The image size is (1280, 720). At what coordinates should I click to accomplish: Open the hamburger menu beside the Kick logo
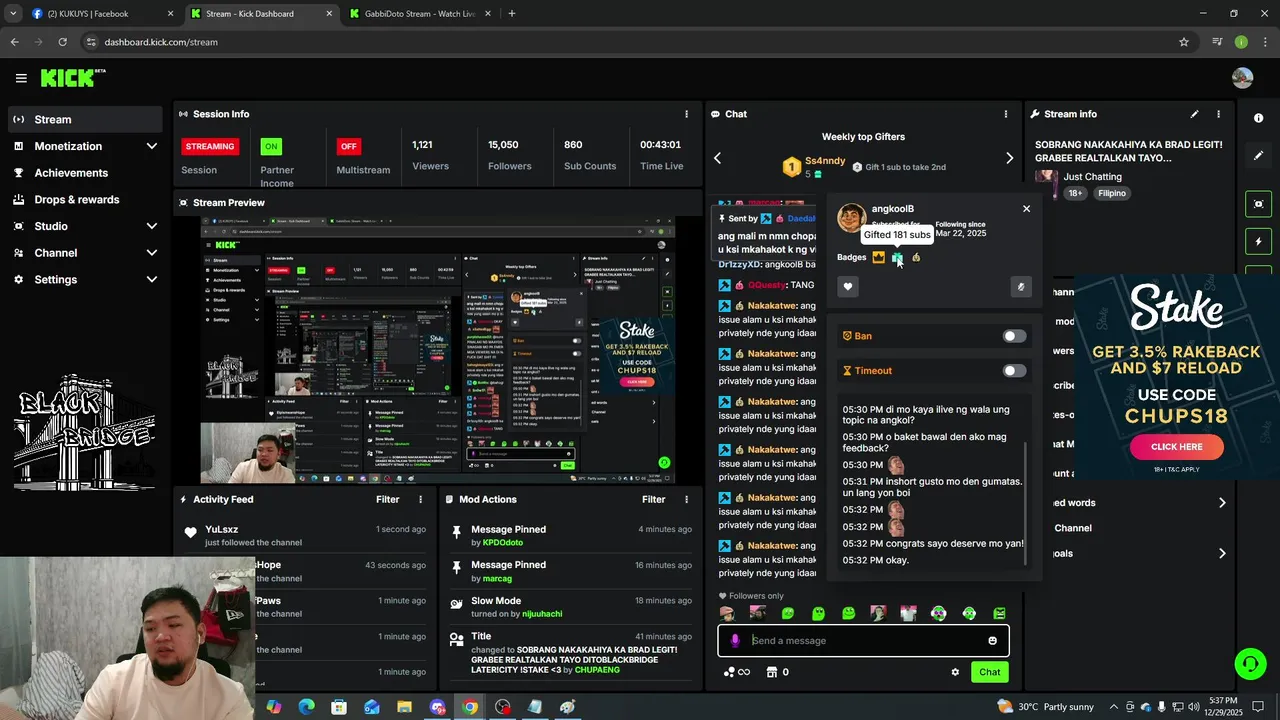pos(21,78)
